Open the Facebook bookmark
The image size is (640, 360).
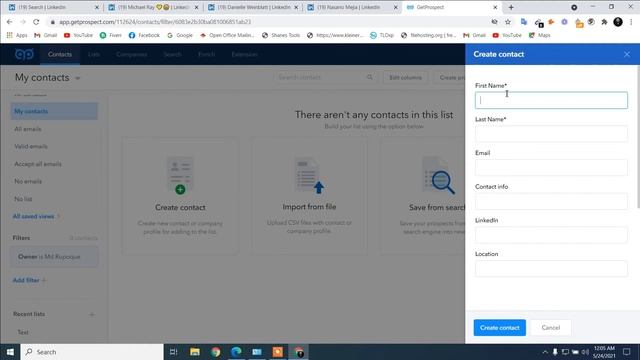[144, 35]
